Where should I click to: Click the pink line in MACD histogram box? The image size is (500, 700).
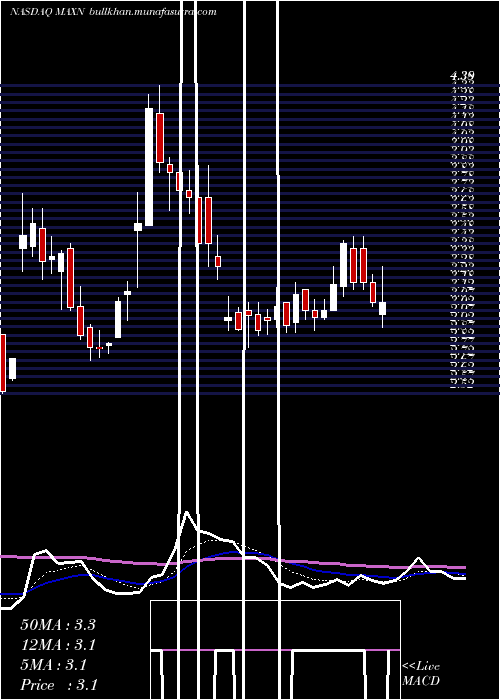coord(275,650)
